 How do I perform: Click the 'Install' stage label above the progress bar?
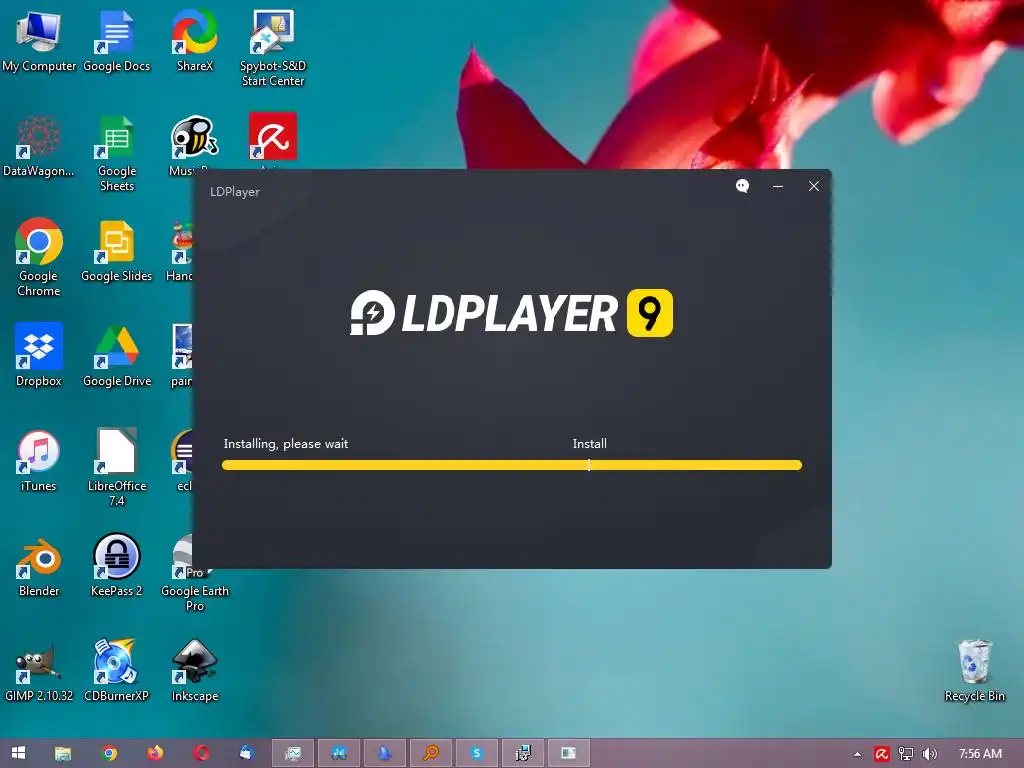[590, 443]
